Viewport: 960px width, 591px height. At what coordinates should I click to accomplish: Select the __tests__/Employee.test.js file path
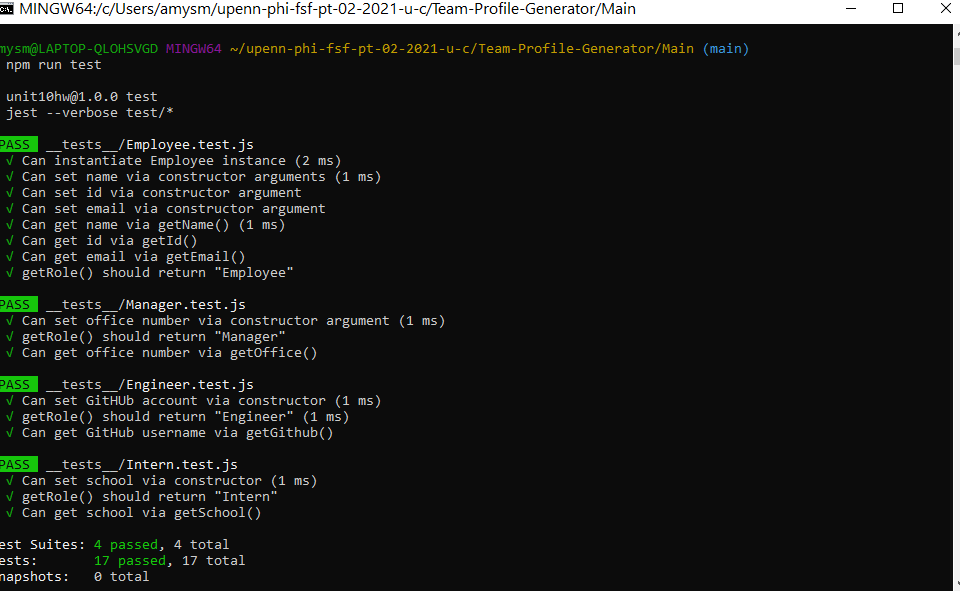(x=147, y=143)
